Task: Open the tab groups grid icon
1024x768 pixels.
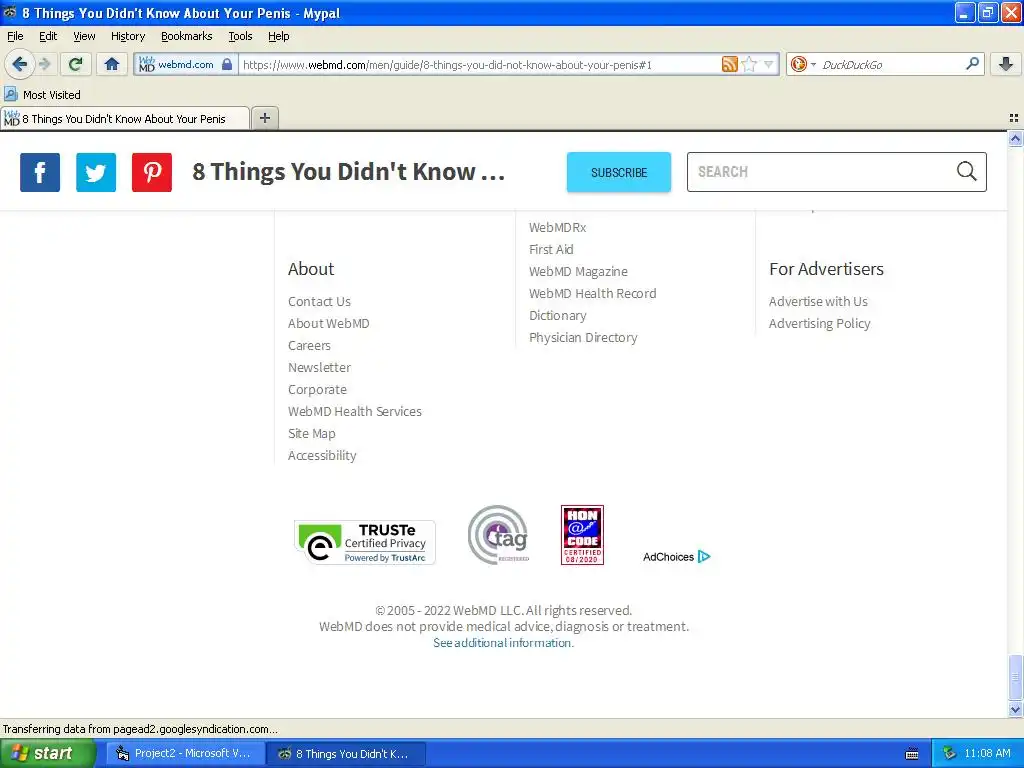Action: pos(1014,118)
